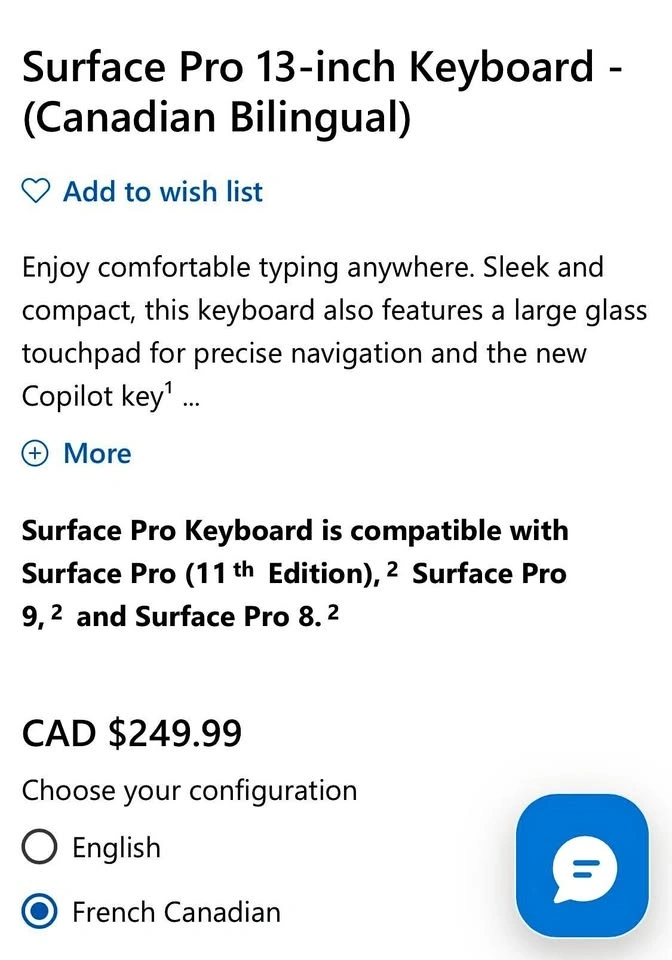
Task: Click the "Choose your configuration" heading
Action: tap(189, 790)
